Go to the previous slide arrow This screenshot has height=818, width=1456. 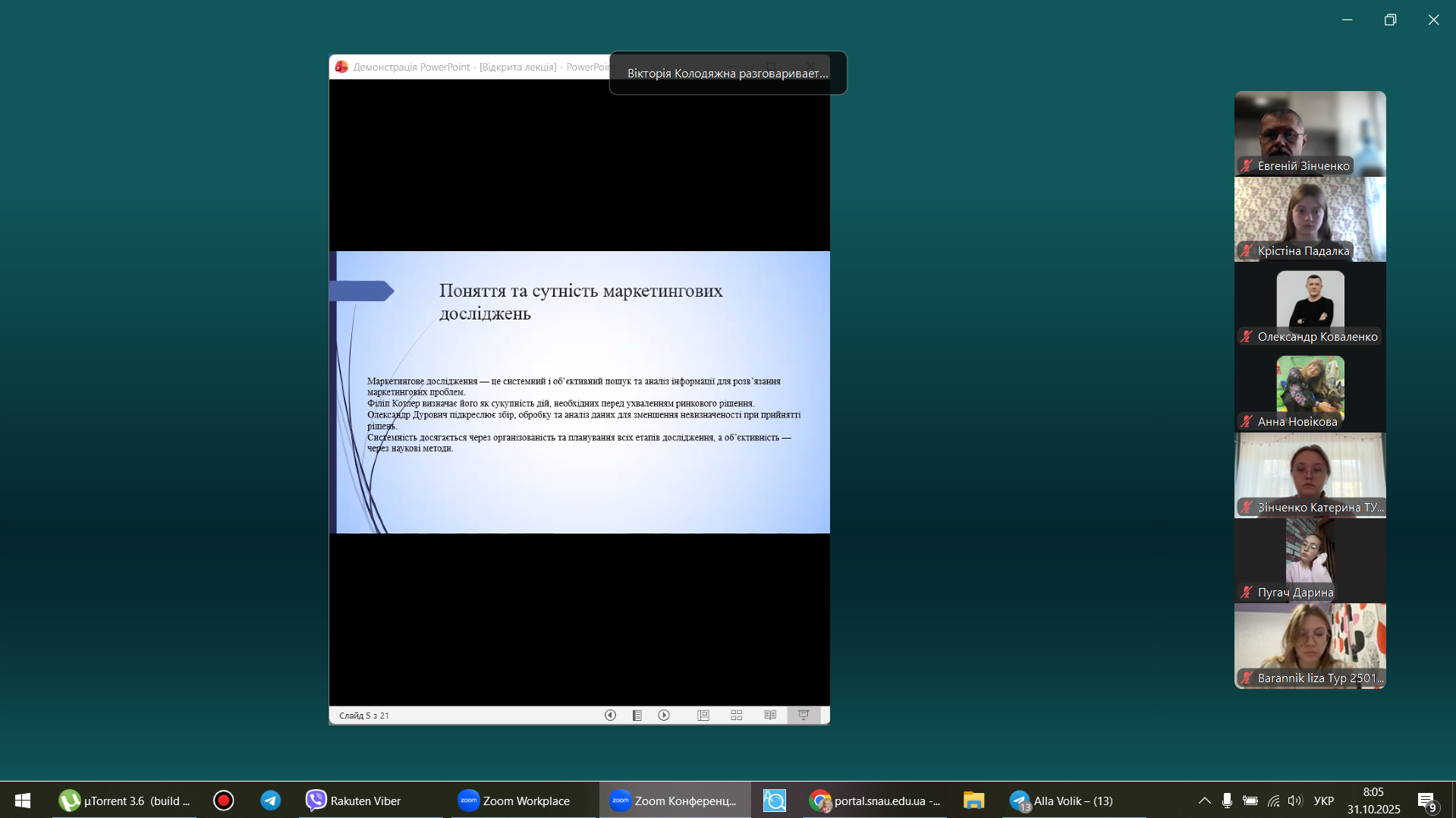tap(610, 716)
